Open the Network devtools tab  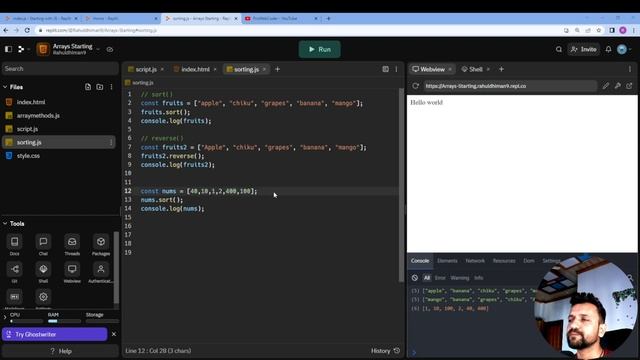[x=475, y=261]
